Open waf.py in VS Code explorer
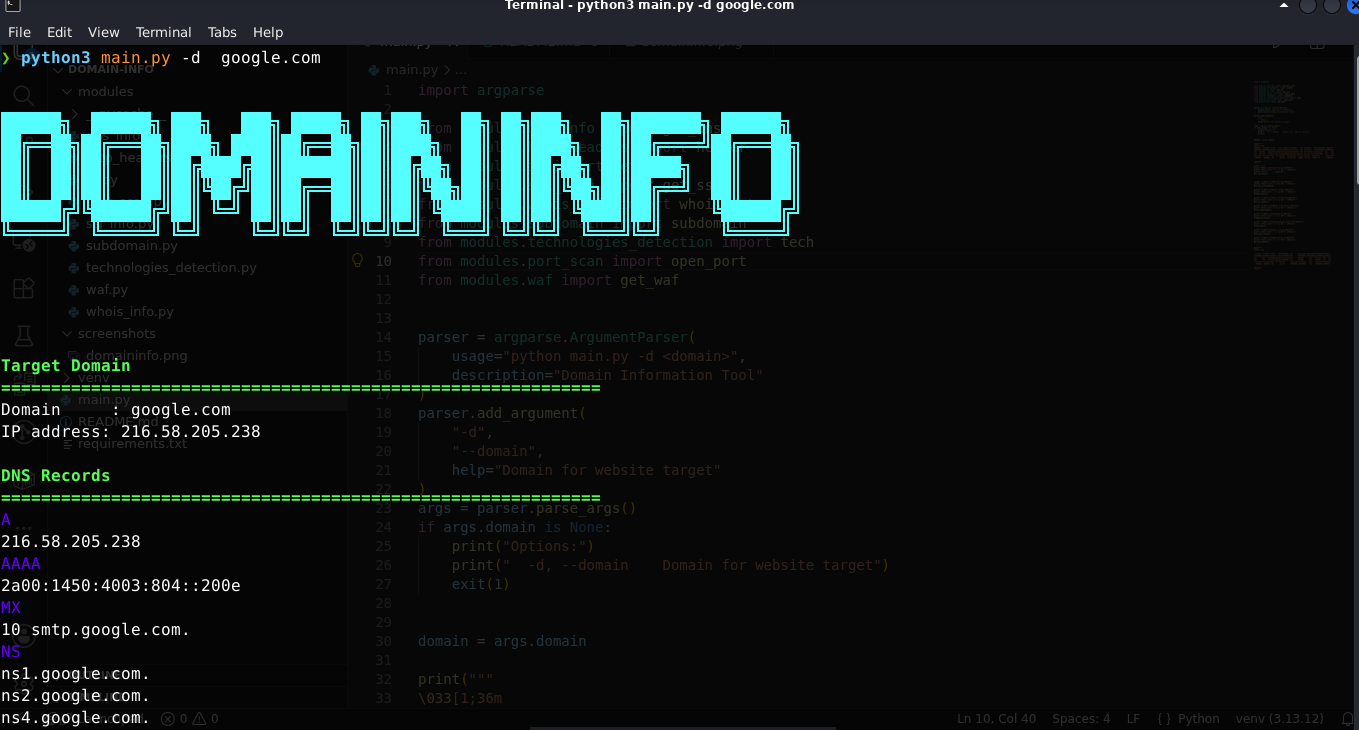Viewport: 1359px width, 730px height. tap(106, 290)
